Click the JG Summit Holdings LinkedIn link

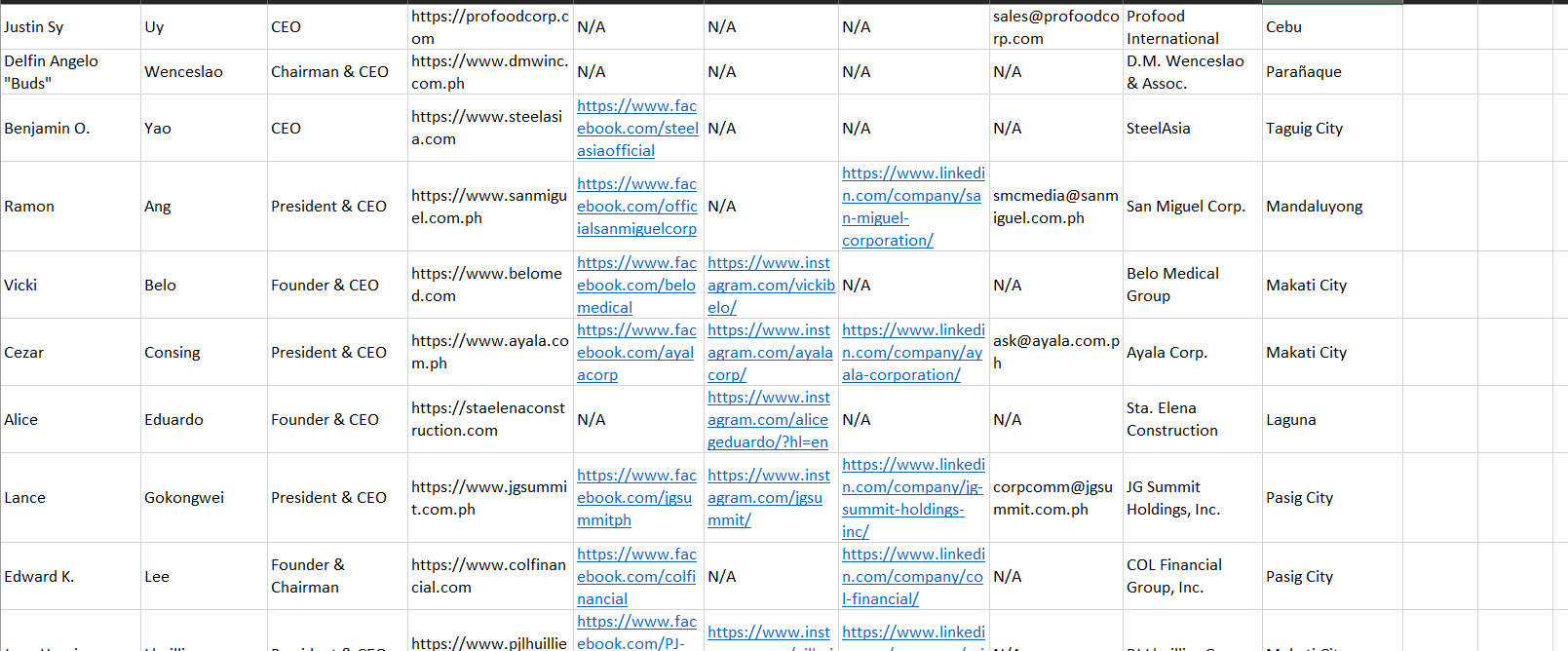[912, 497]
